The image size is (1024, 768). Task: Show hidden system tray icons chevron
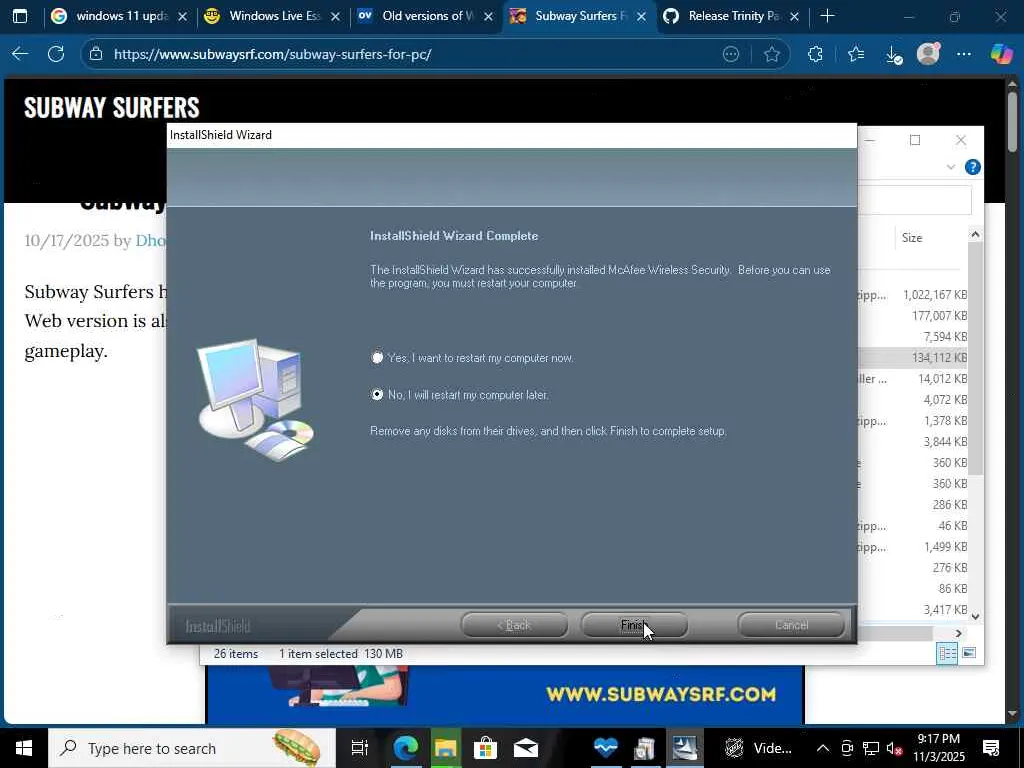(x=823, y=748)
